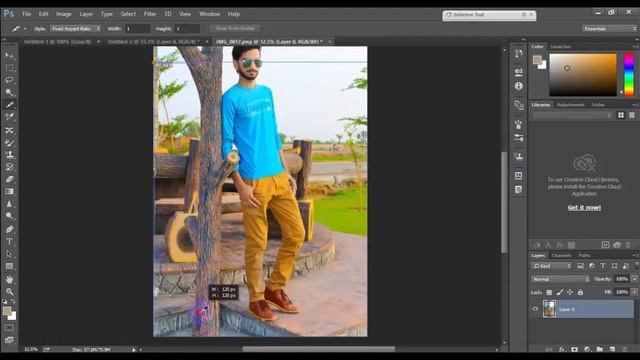Show libraries items in grid view
640x360 pixels.
click(x=621, y=116)
